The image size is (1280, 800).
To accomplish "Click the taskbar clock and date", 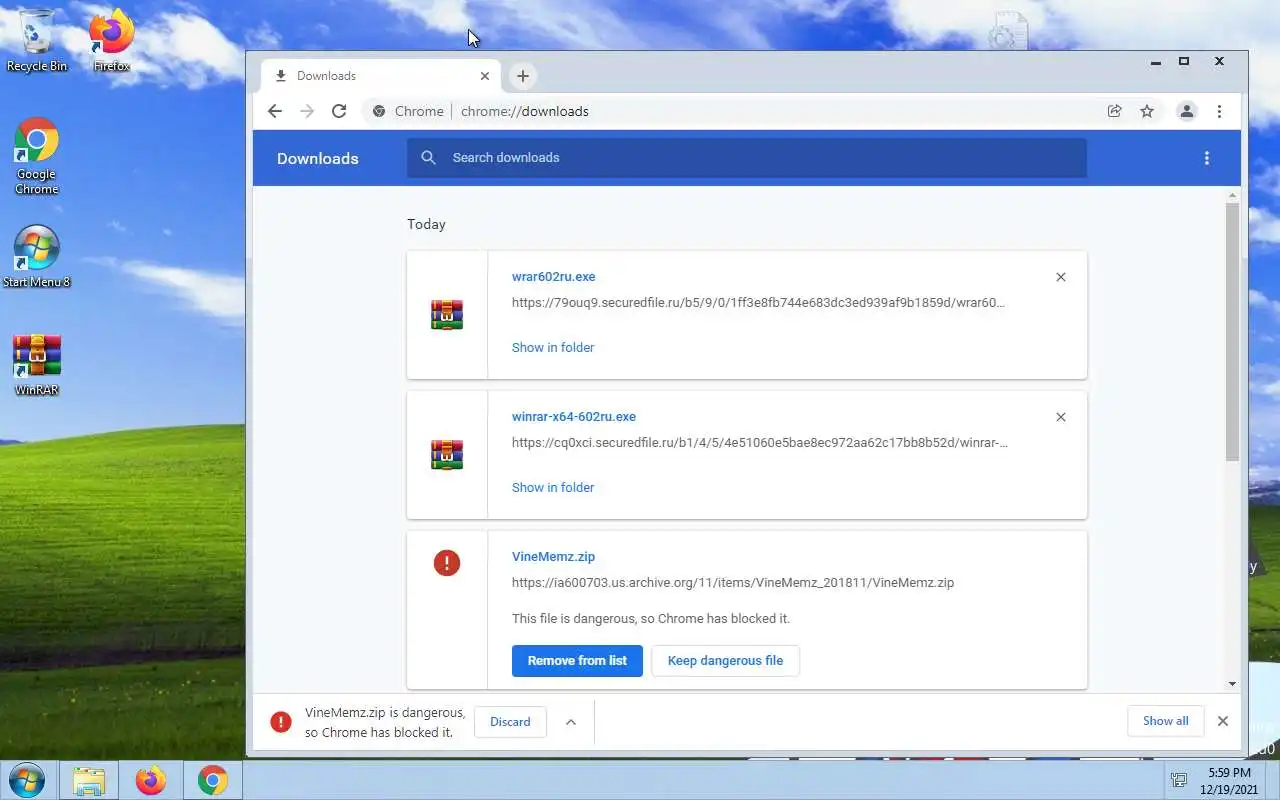I will tap(1229, 781).
